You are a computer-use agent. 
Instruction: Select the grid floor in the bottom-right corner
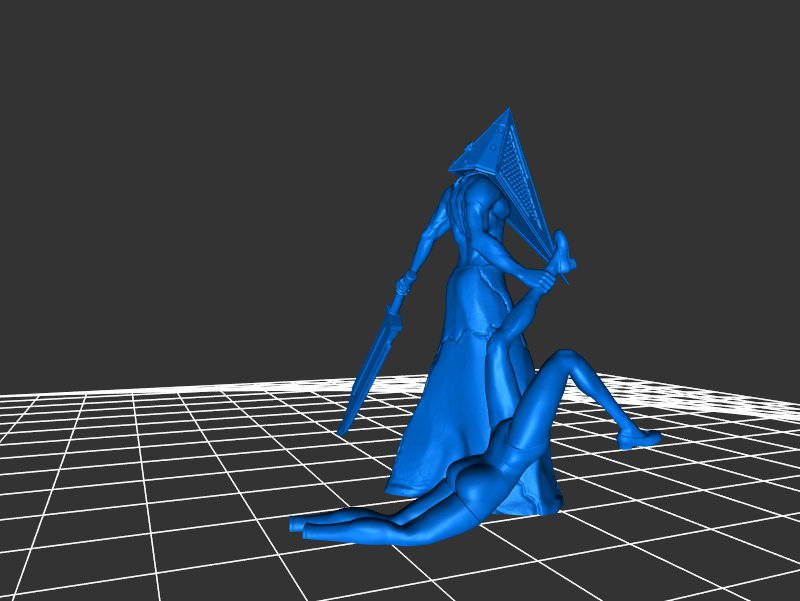click(x=720, y=540)
